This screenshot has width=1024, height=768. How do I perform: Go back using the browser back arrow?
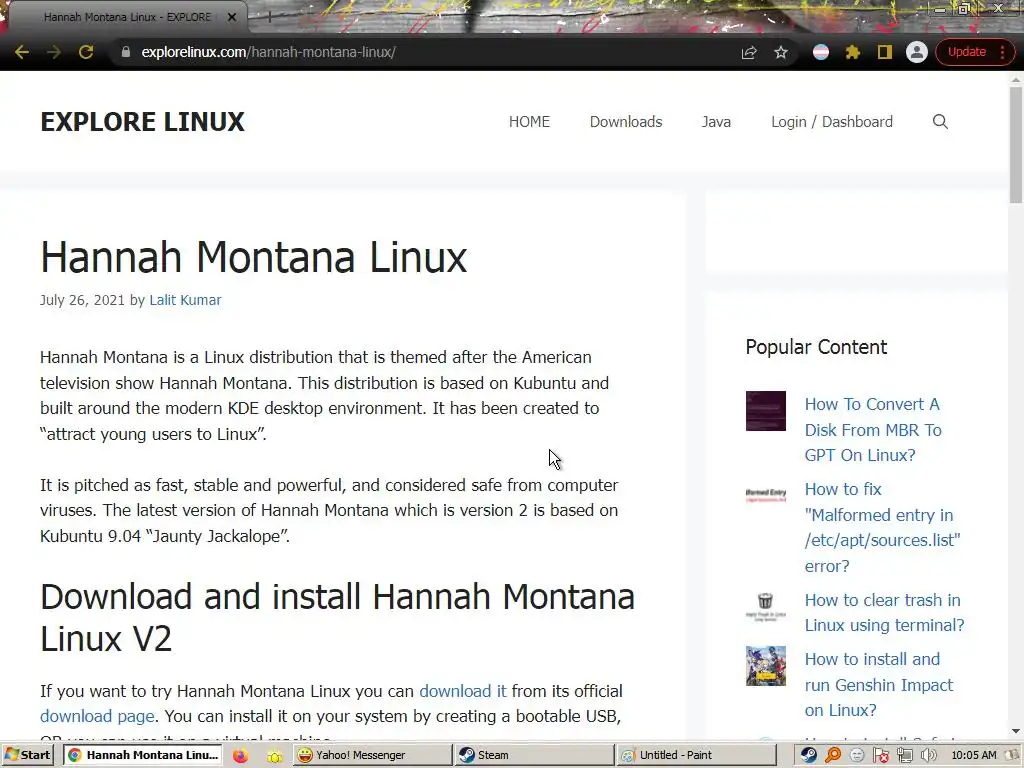22,52
